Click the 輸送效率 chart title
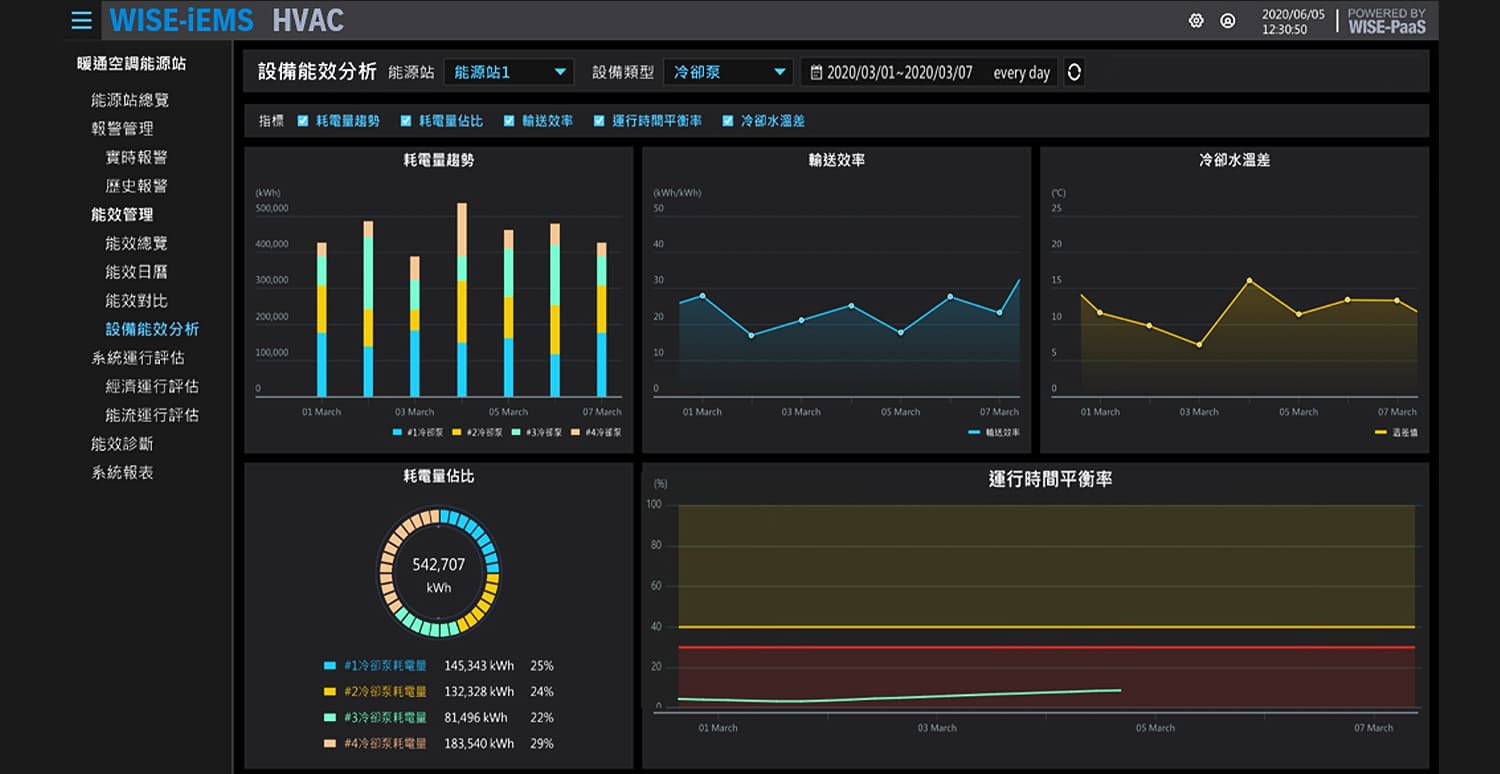The image size is (1500, 774). (836, 160)
